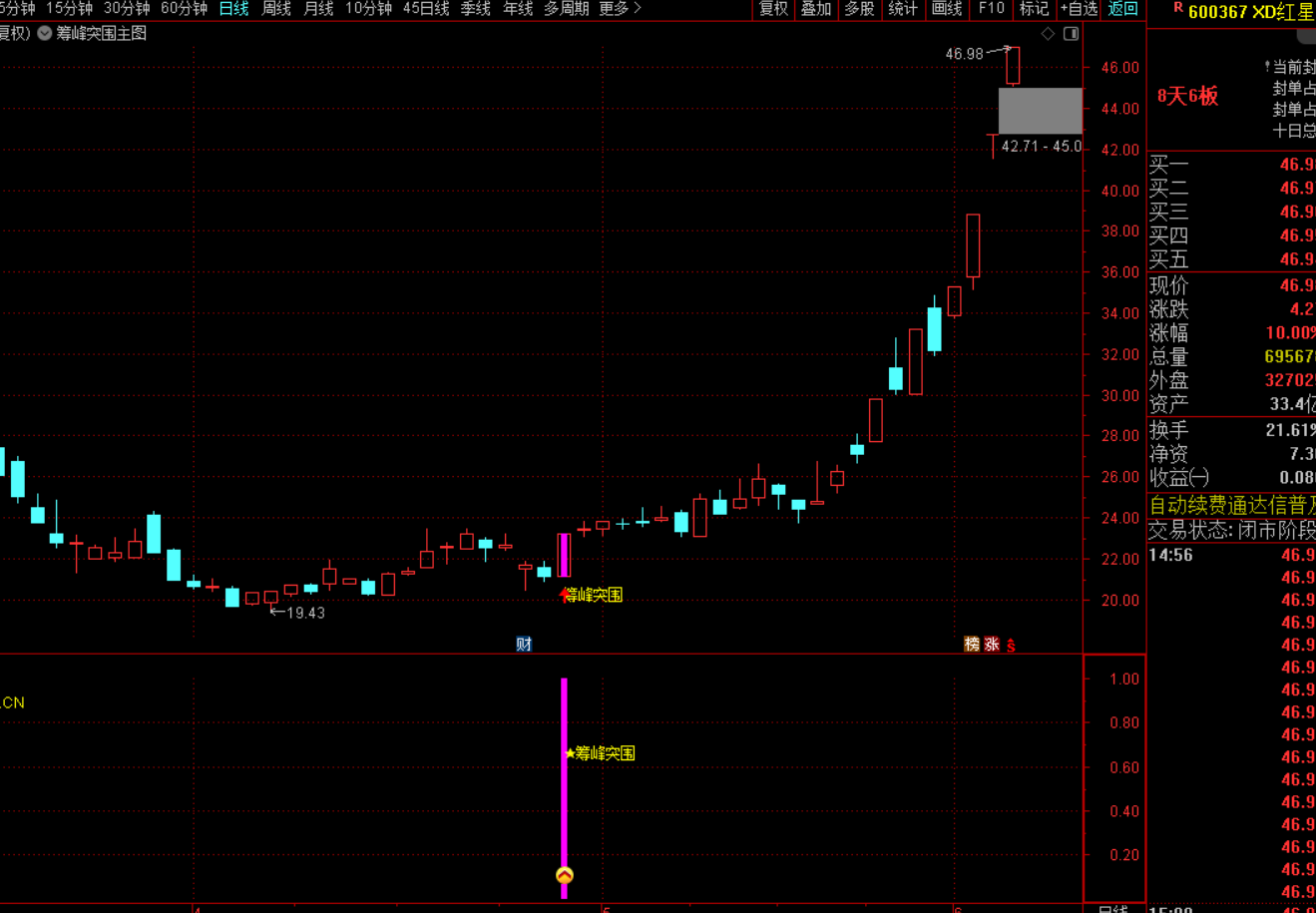Click the gray price gap box
Screen dimensions: 1316x913
1041,111
